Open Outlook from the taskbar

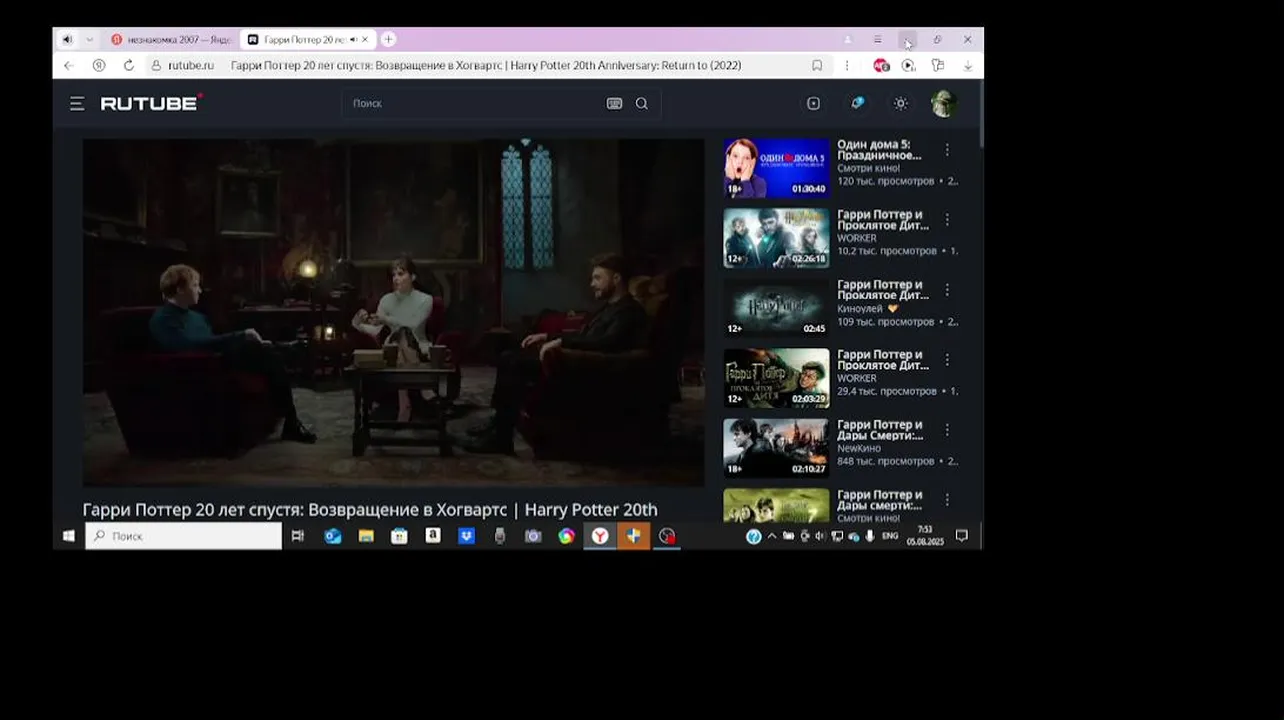point(333,536)
